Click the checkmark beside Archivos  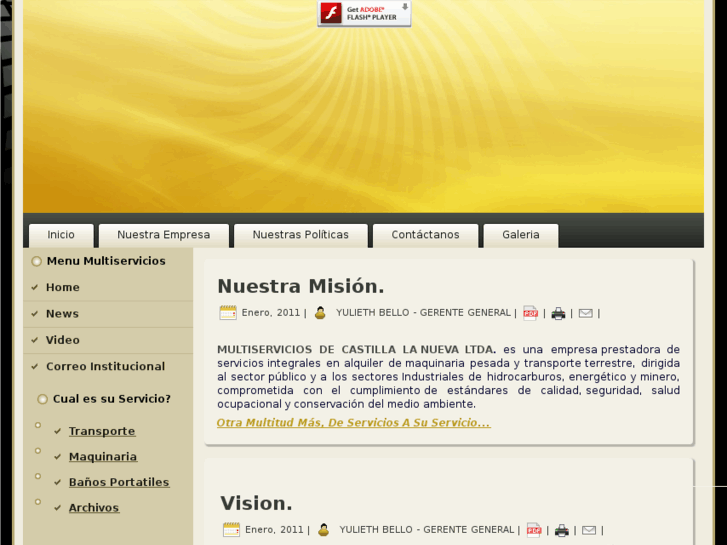(x=57, y=508)
